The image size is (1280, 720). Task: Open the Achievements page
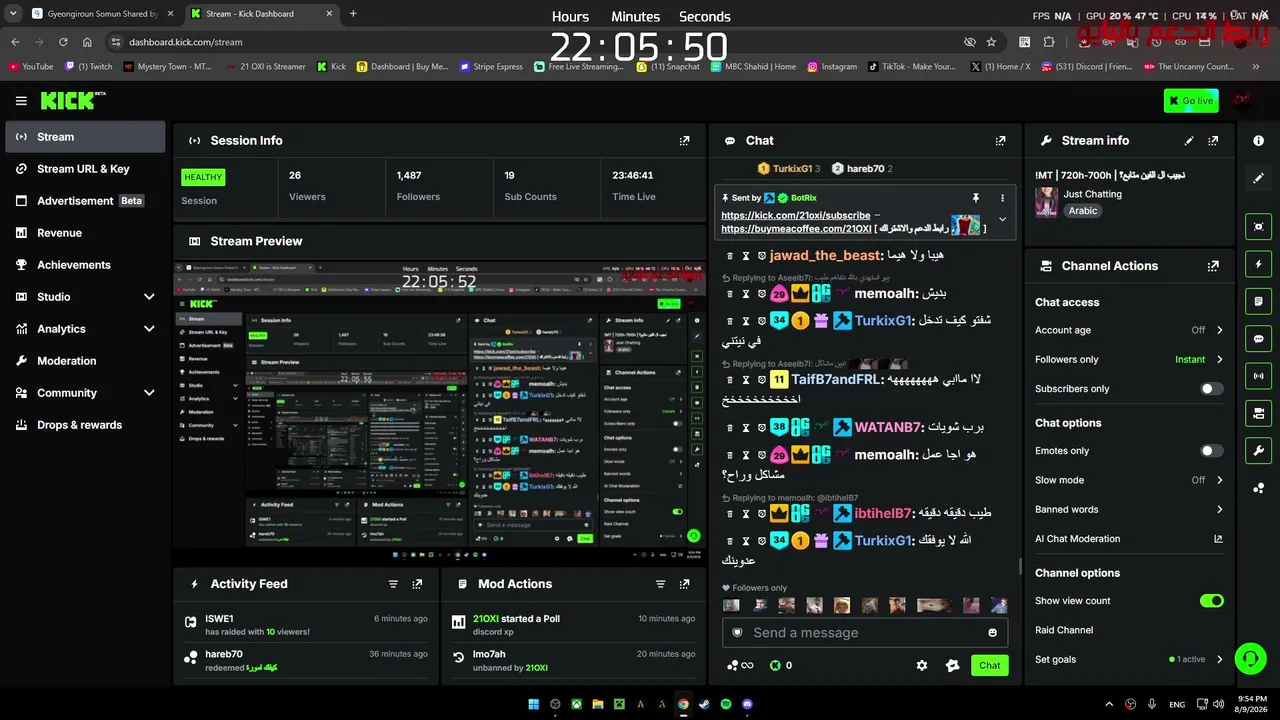[85, 265]
